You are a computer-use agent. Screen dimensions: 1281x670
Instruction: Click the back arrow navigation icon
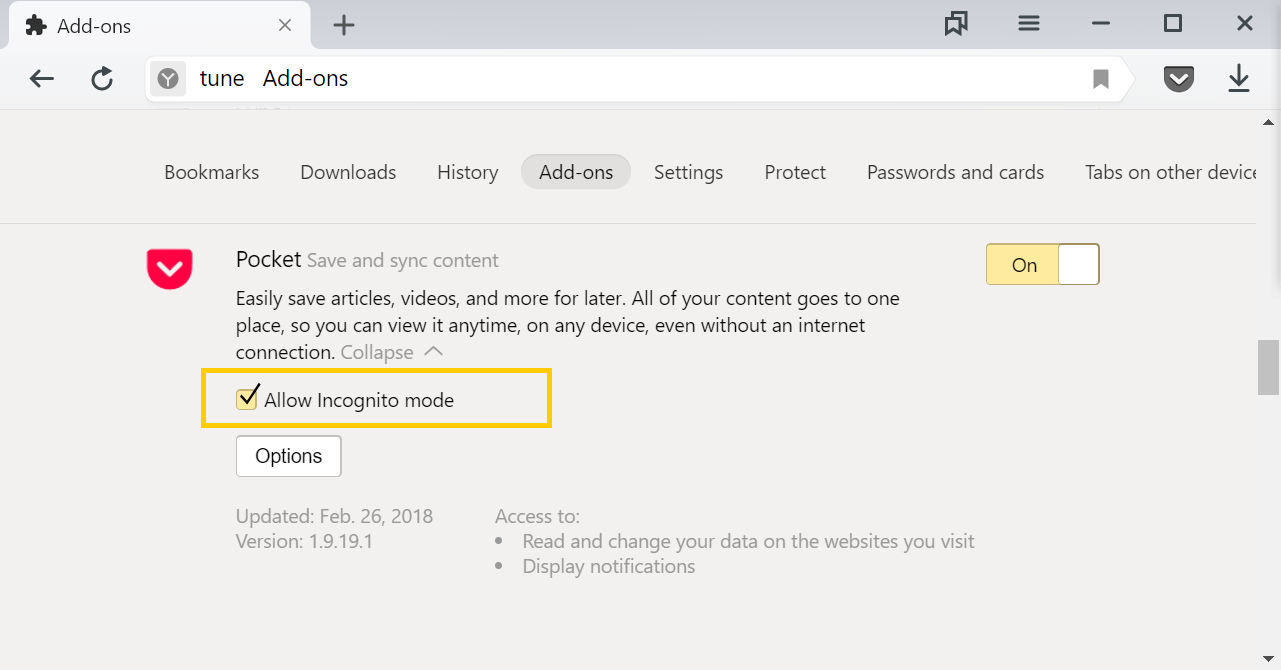(x=42, y=79)
